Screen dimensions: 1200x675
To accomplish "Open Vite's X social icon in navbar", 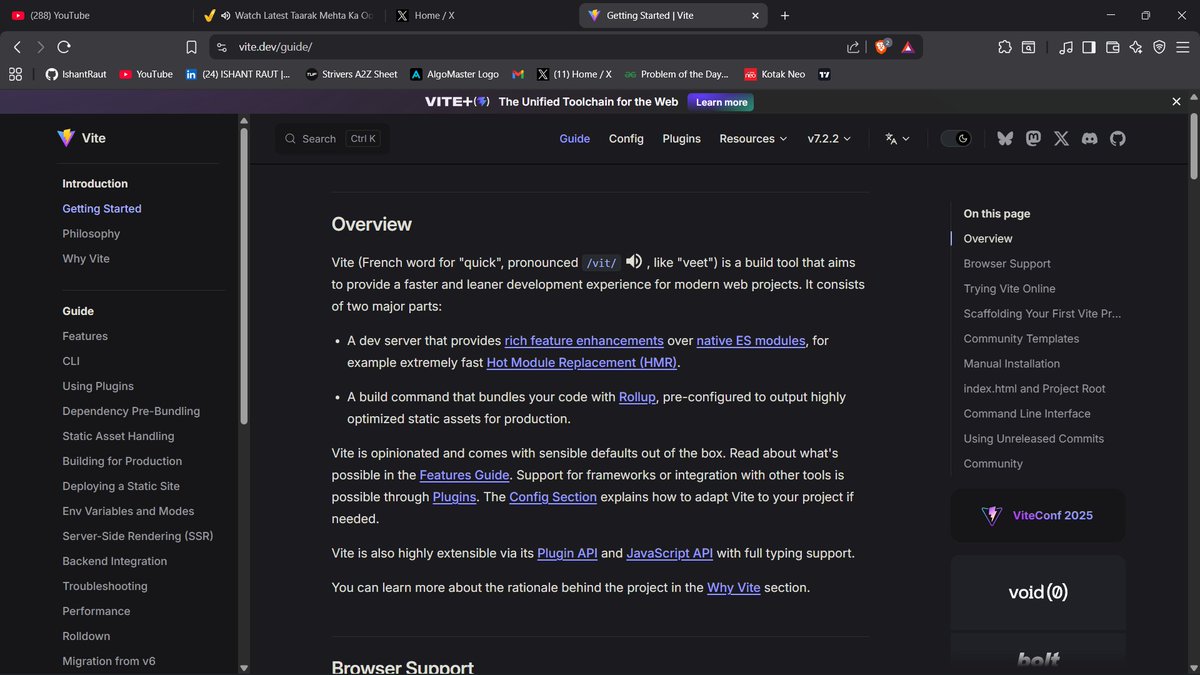I will click(1061, 139).
